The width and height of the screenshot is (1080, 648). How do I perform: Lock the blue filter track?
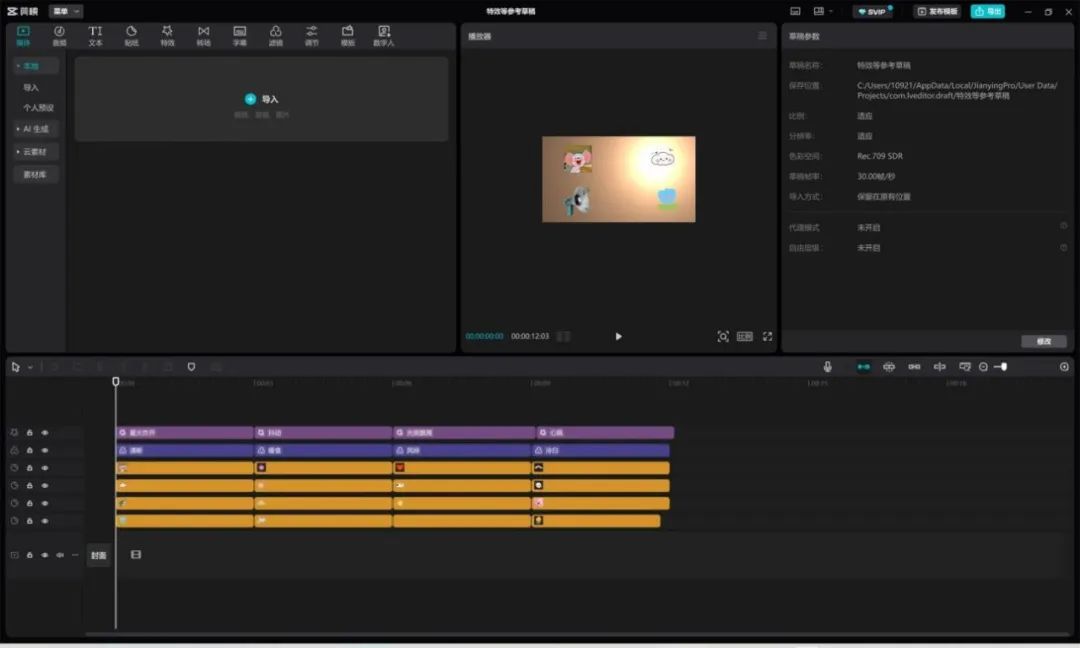[x=30, y=450]
